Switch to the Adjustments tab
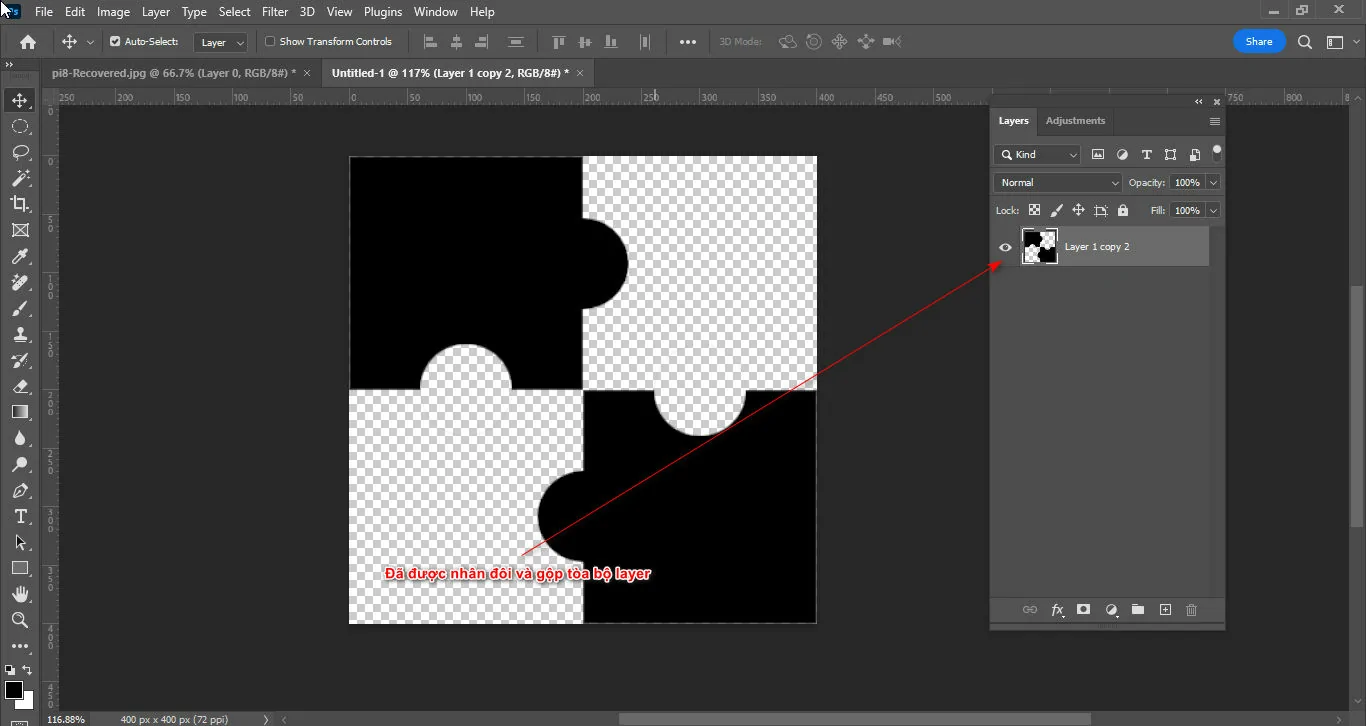The height and width of the screenshot is (726, 1366). point(1075,120)
